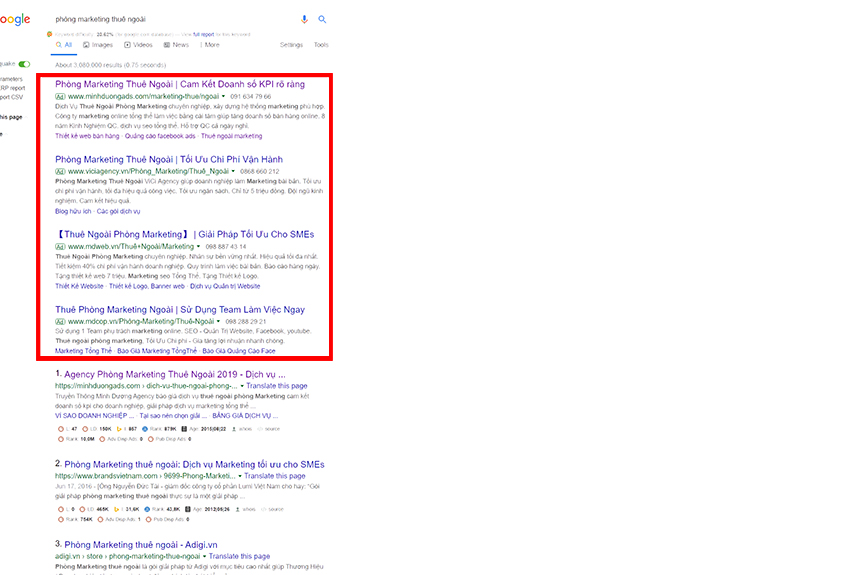
Task: Click the 'About 3,080,000 results' count text
Action: (111, 65)
